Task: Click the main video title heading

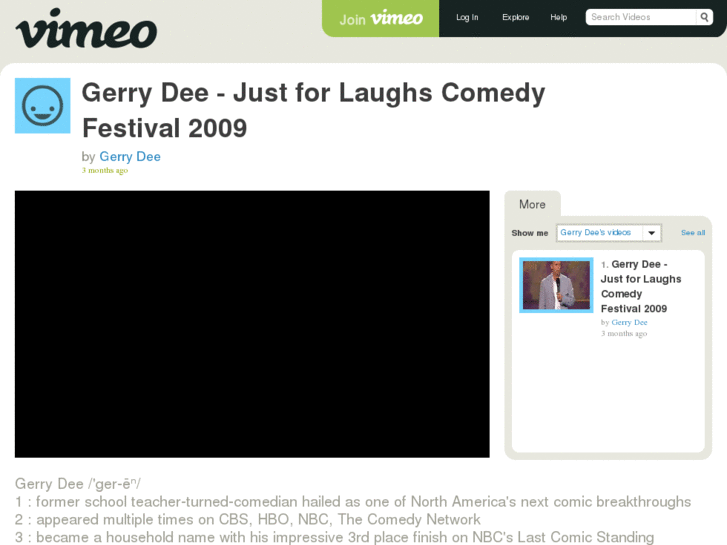Action: pos(313,110)
